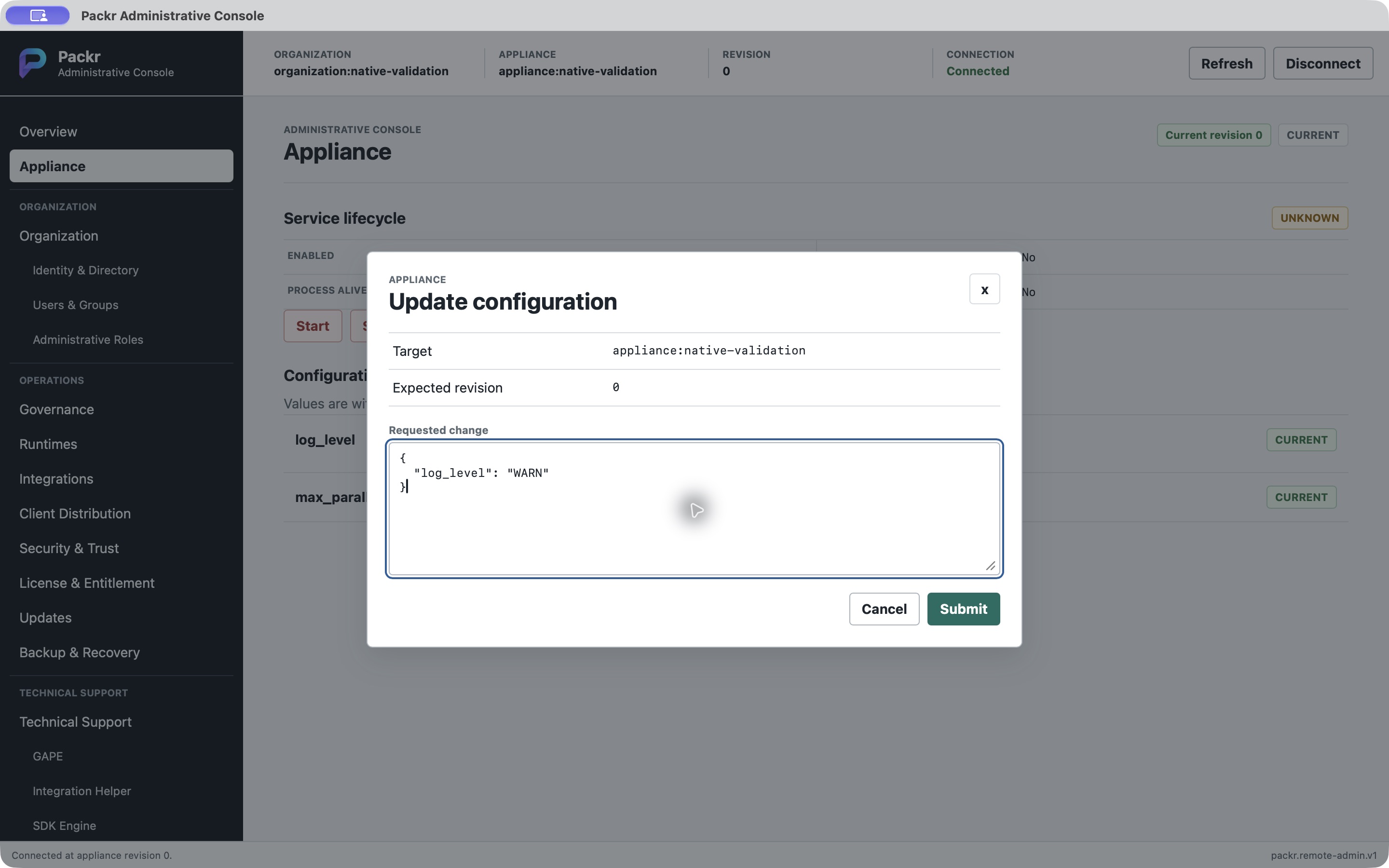Go to Identity & Directory
Image resolution: width=1389 pixels, height=868 pixels.
pyautogui.click(x=85, y=270)
